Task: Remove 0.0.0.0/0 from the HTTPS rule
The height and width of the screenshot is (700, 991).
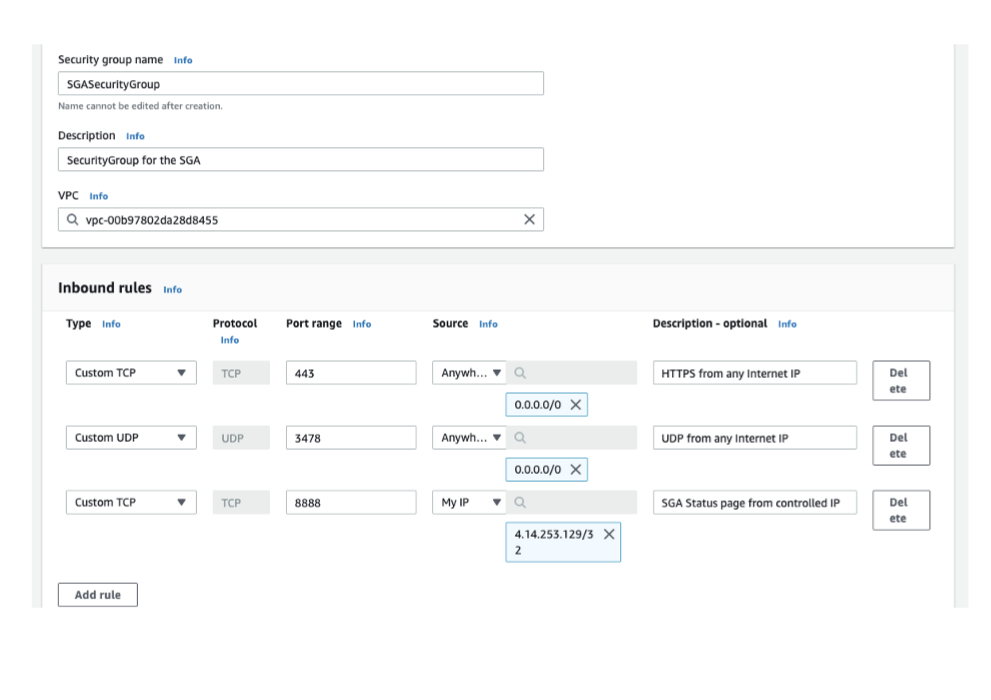Action: pos(575,405)
